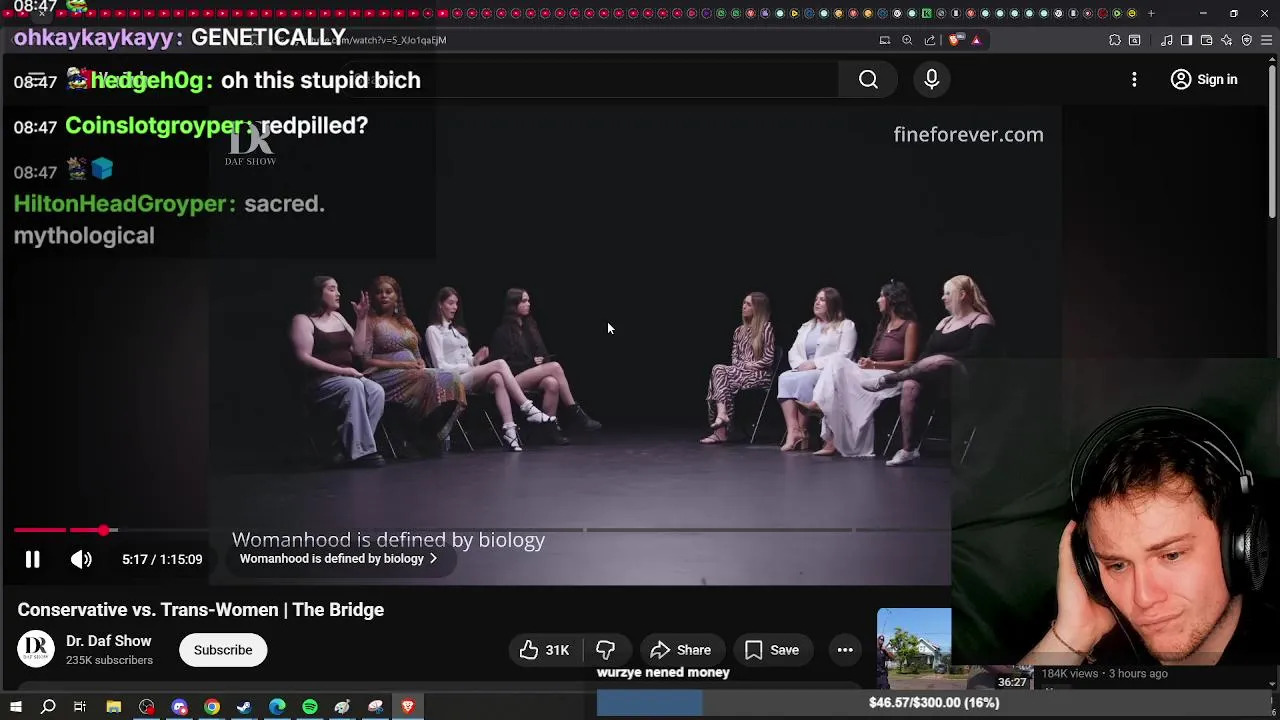This screenshot has height=720, width=1280.
Task: Open Brave Leo AI sparkle icon
Action: point(1227,40)
